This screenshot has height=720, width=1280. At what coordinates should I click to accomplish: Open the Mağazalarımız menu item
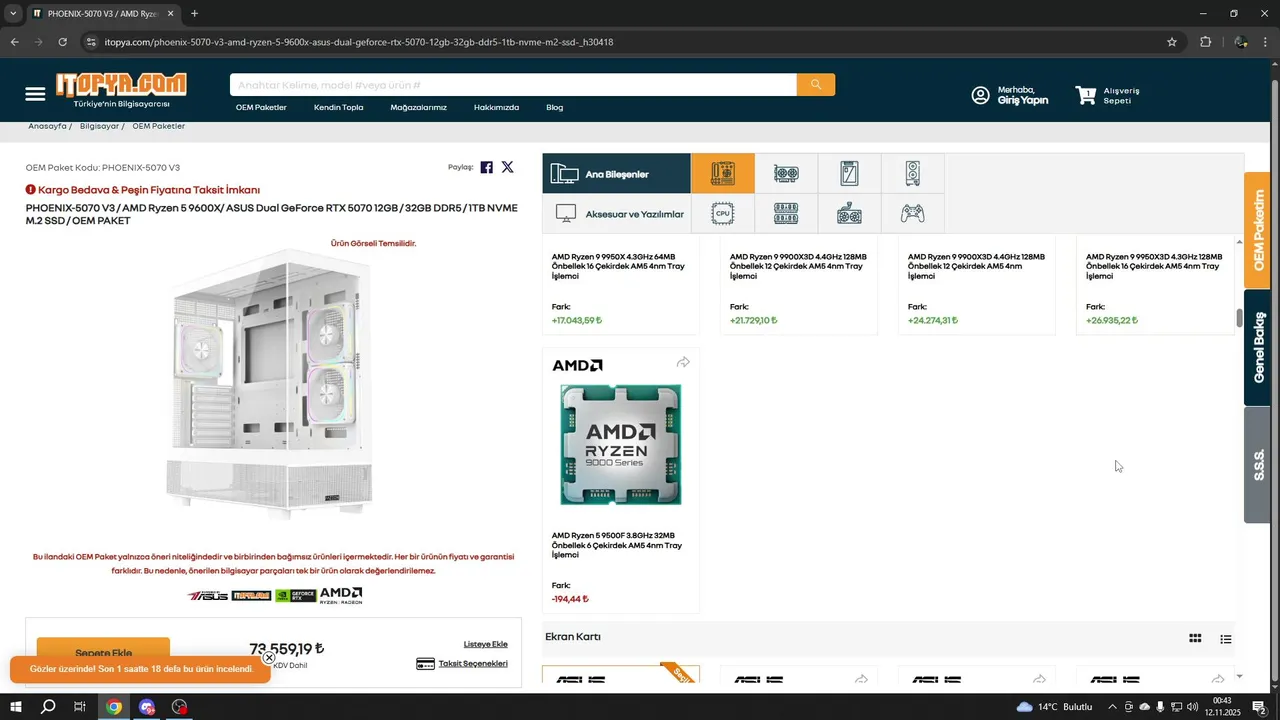click(418, 107)
